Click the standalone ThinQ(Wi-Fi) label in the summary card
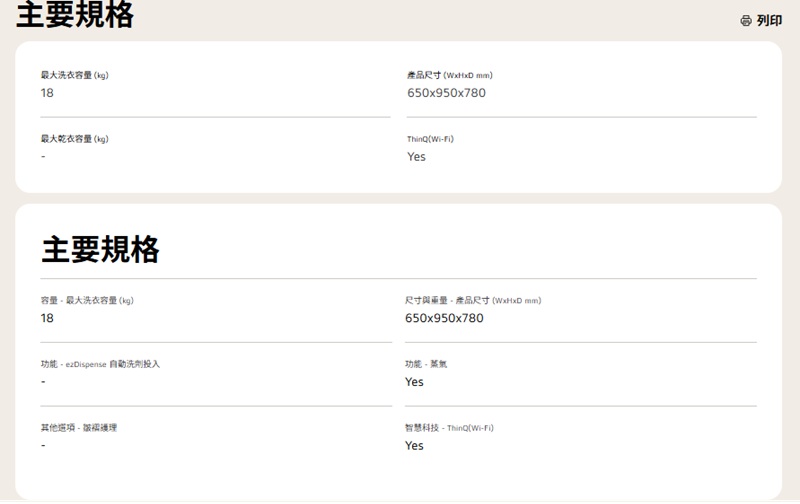Screen dimensions: 800x504 tap(430, 139)
